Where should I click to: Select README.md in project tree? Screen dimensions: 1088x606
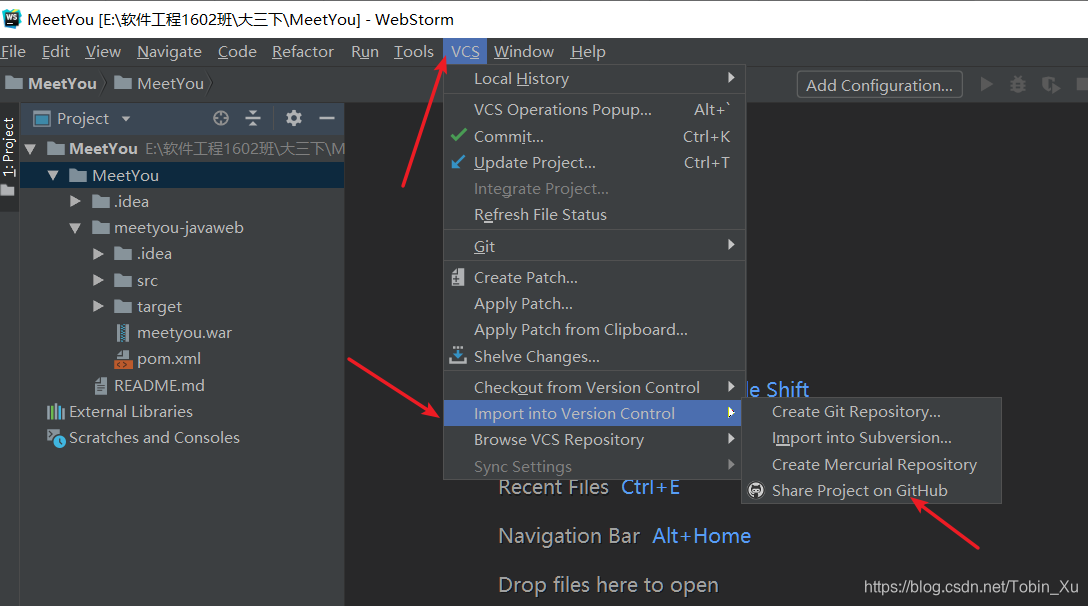159,386
